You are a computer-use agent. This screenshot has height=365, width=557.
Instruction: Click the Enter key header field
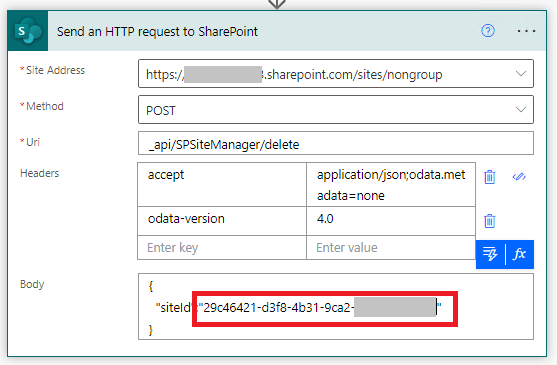point(222,247)
